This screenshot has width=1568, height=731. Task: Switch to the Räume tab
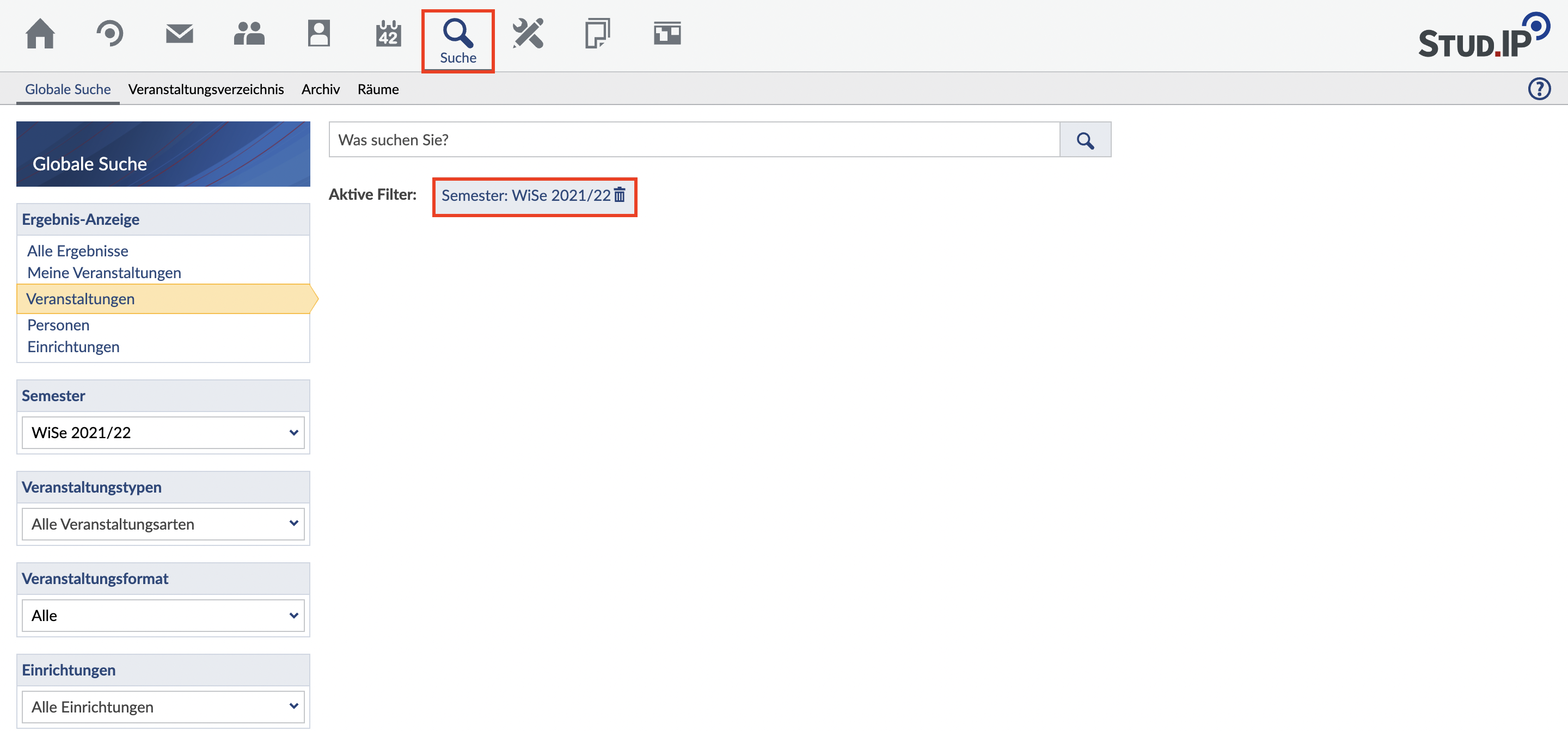point(378,89)
